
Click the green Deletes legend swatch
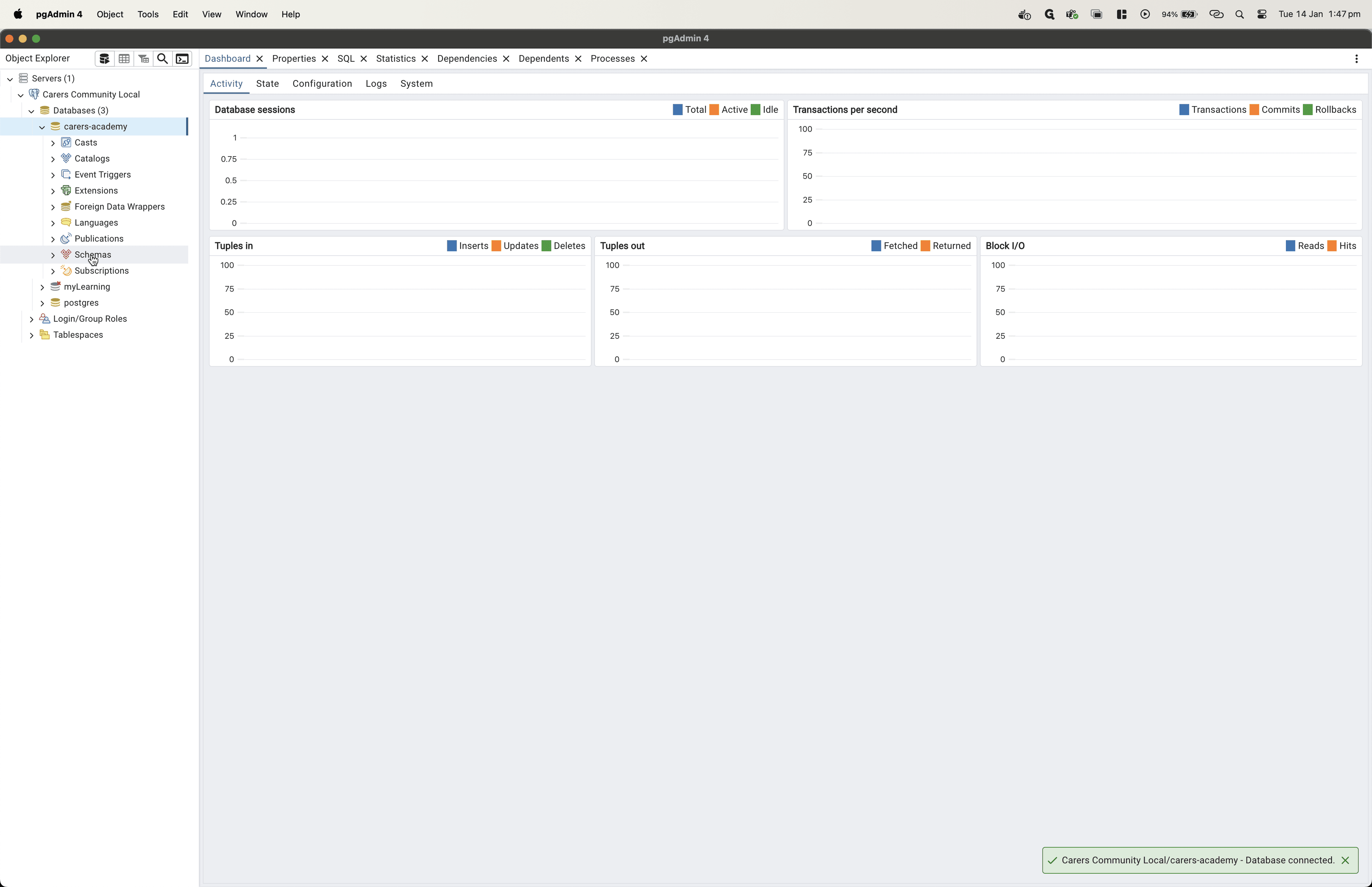(546, 246)
